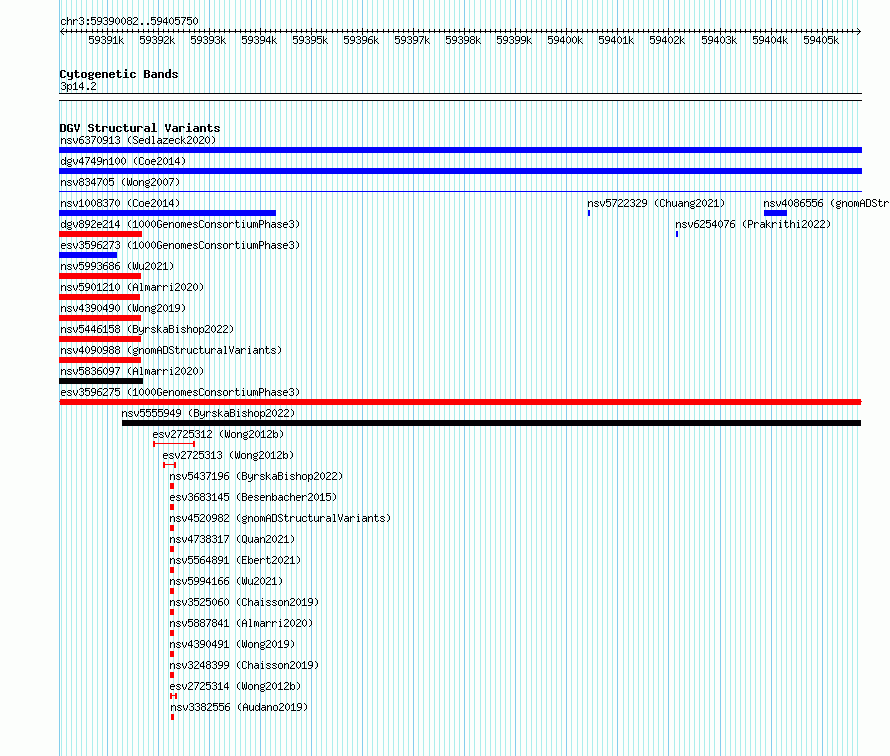This screenshot has width=890, height=756.
Task: Select the 3p14.2 band label
Action: [x=78, y=86]
